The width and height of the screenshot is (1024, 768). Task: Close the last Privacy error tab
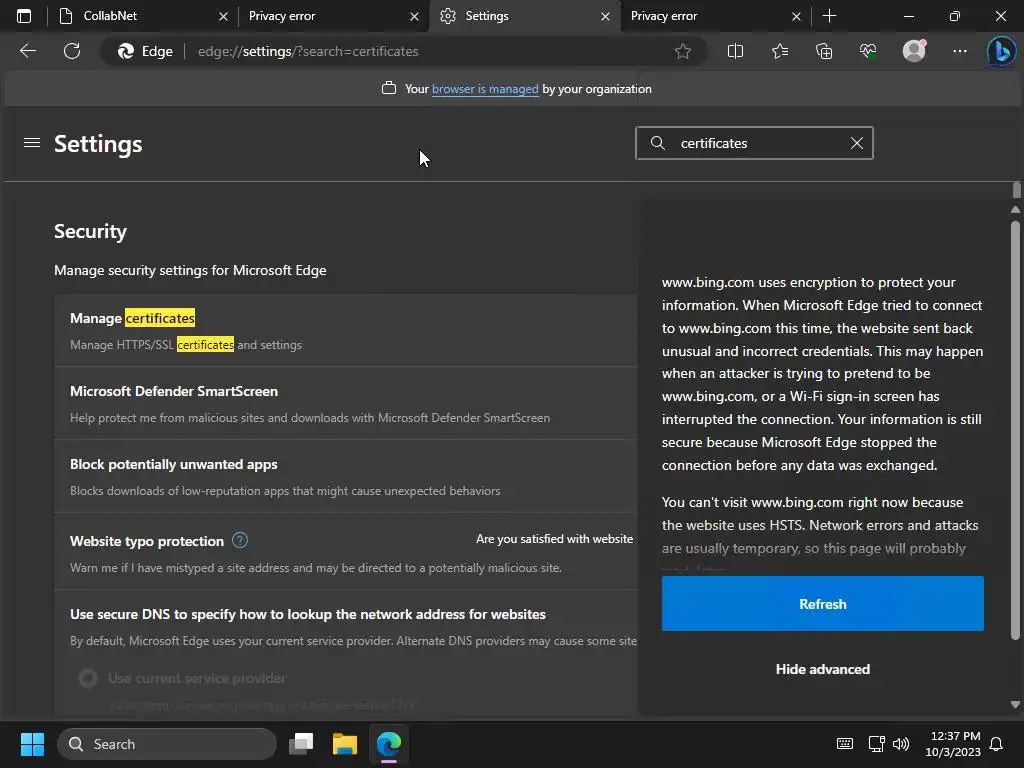click(x=796, y=16)
